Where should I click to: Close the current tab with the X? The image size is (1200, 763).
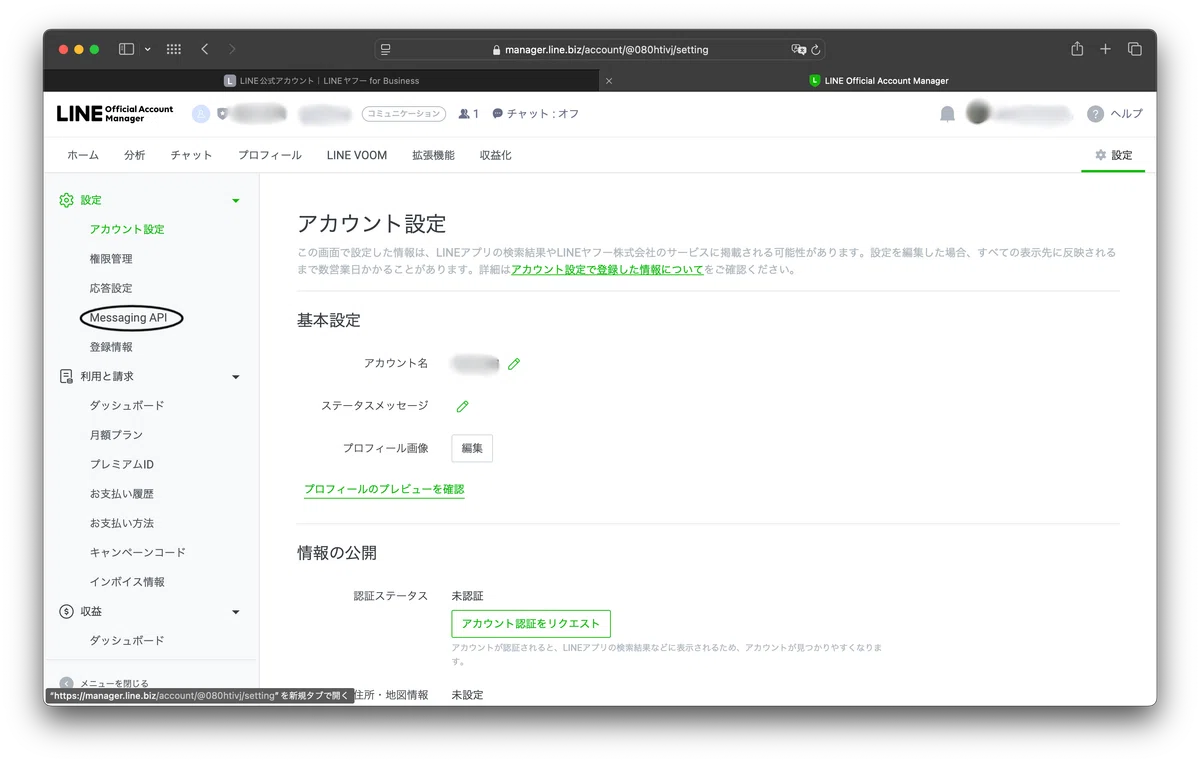tap(609, 81)
